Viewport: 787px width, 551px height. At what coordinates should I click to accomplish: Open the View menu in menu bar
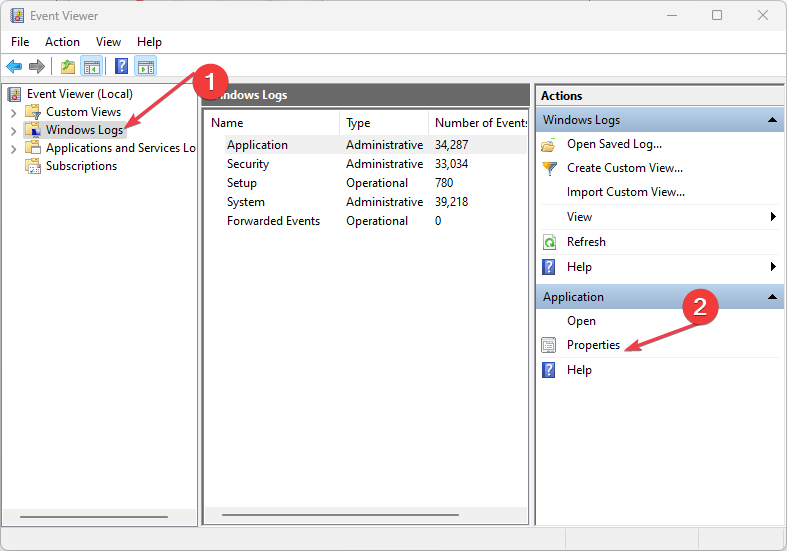point(108,42)
